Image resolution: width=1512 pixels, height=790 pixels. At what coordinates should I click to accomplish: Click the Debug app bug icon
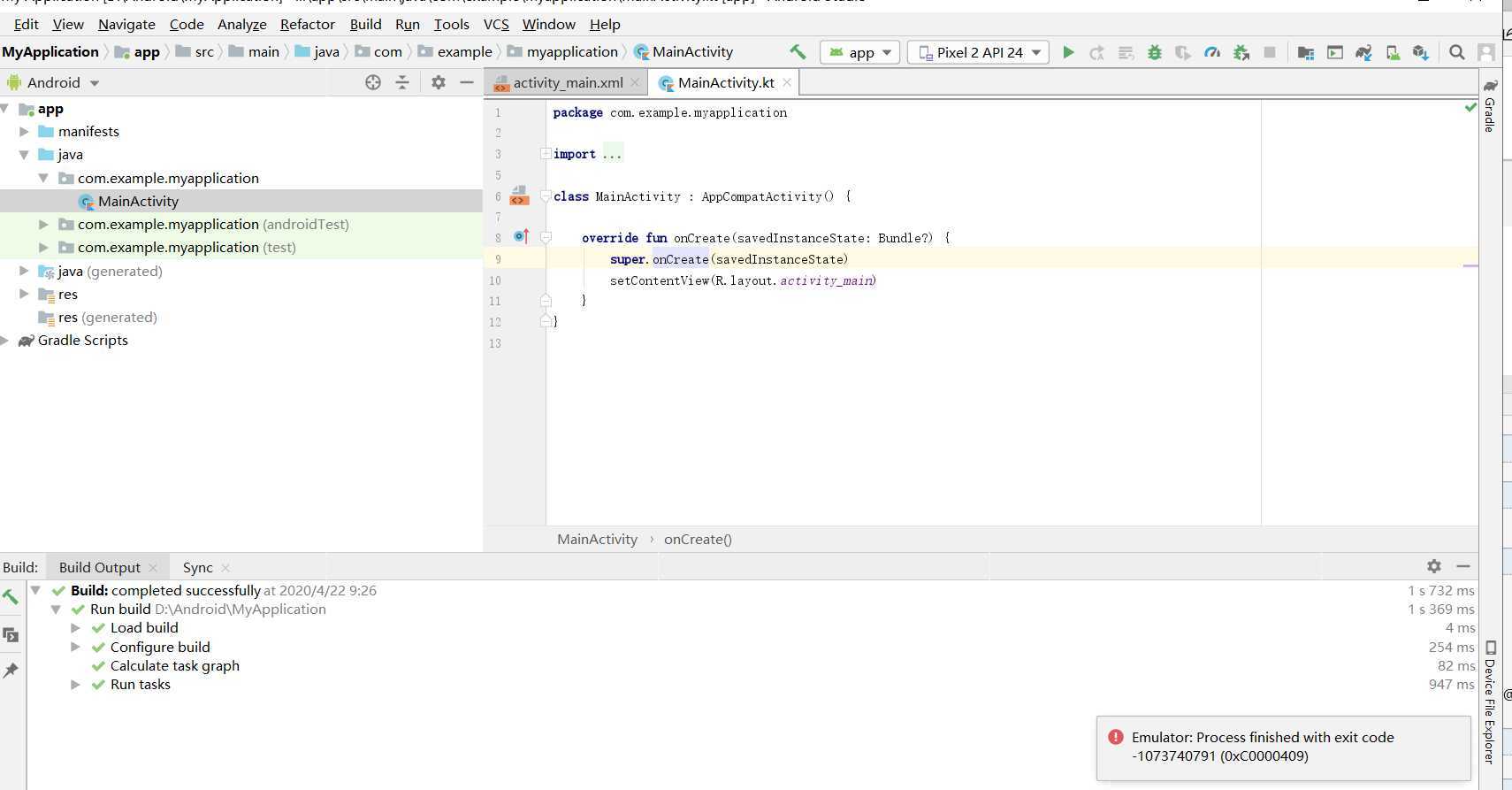pos(1154,52)
